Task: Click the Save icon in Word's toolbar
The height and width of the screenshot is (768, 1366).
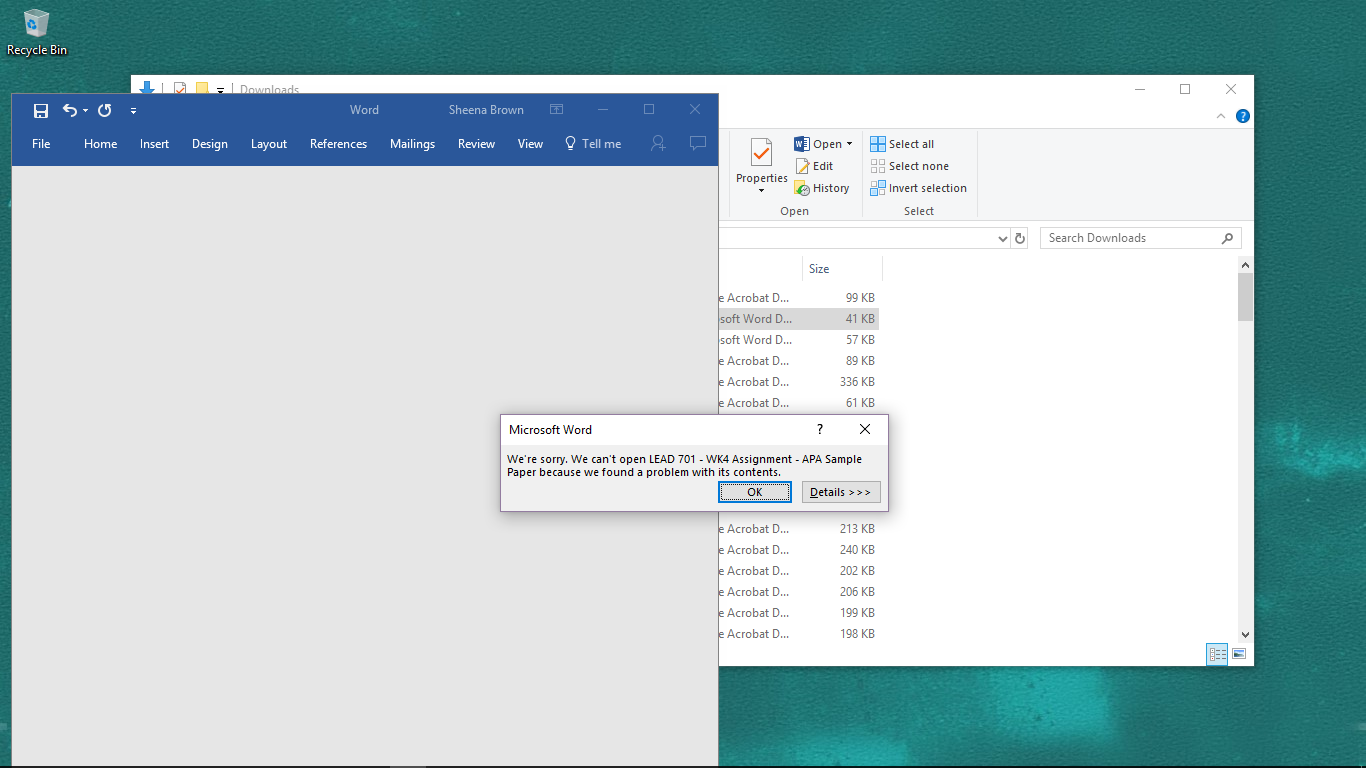Action: tap(41, 111)
